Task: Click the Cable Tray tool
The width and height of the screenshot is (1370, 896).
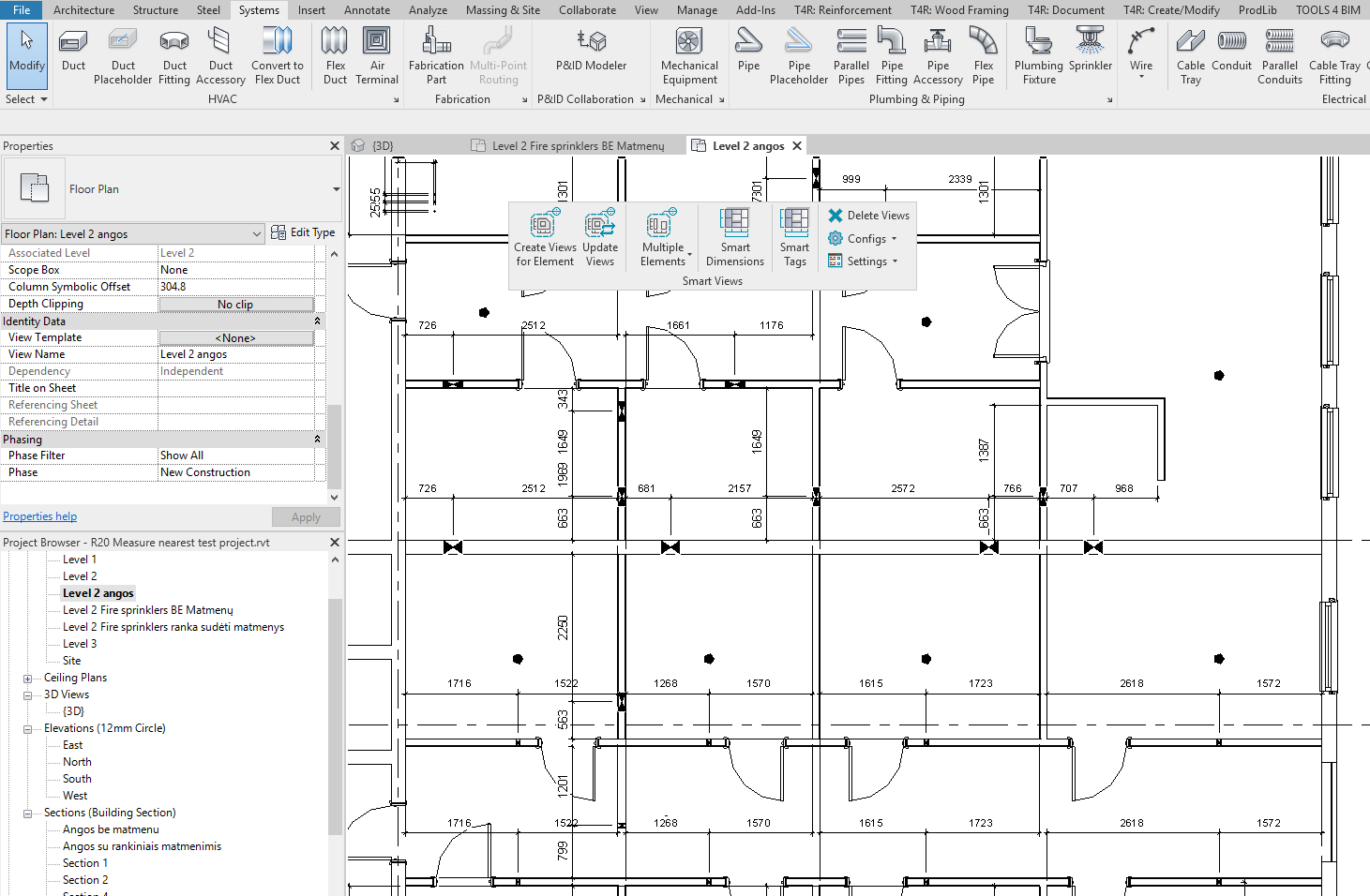Action: click(x=1191, y=56)
